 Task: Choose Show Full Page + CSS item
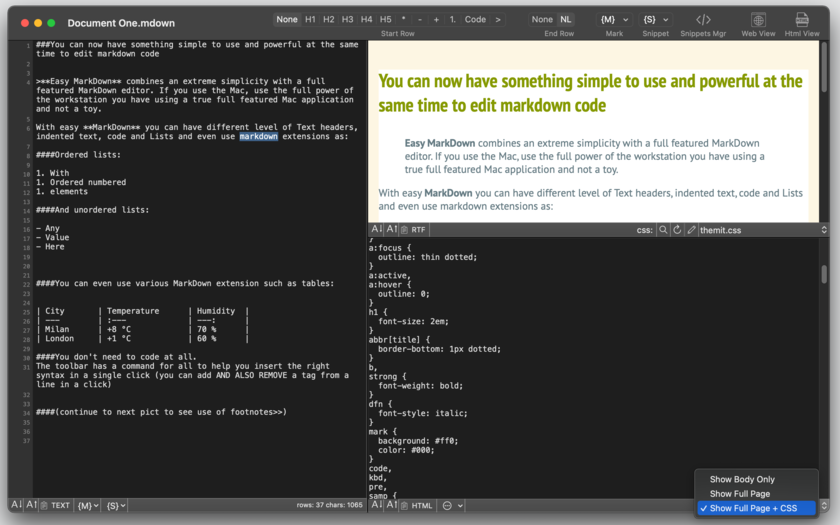pos(756,508)
